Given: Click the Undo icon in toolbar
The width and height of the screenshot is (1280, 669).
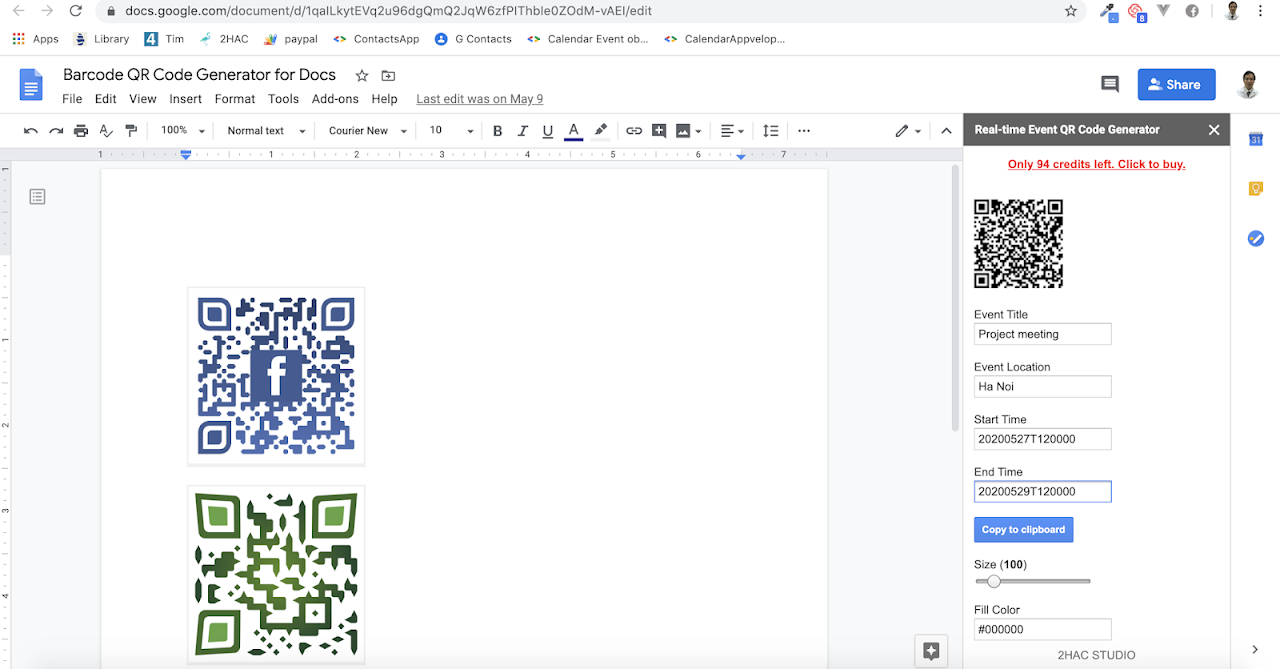Looking at the screenshot, I should click(x=31, y=131).
